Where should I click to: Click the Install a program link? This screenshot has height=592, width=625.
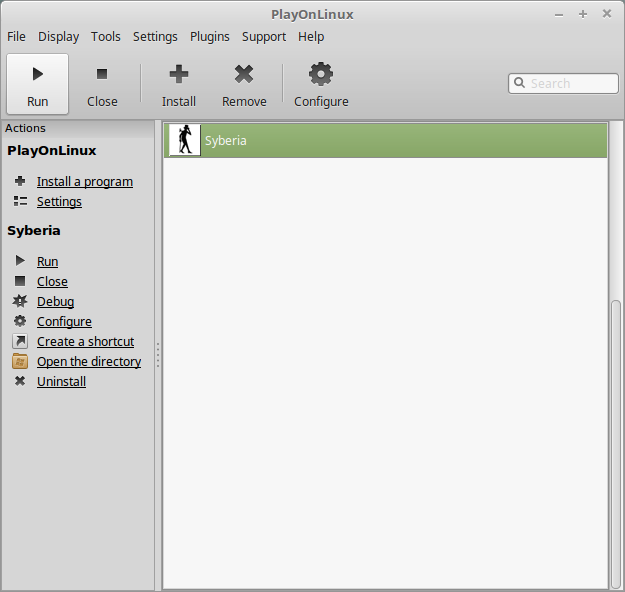coord(85,182)
